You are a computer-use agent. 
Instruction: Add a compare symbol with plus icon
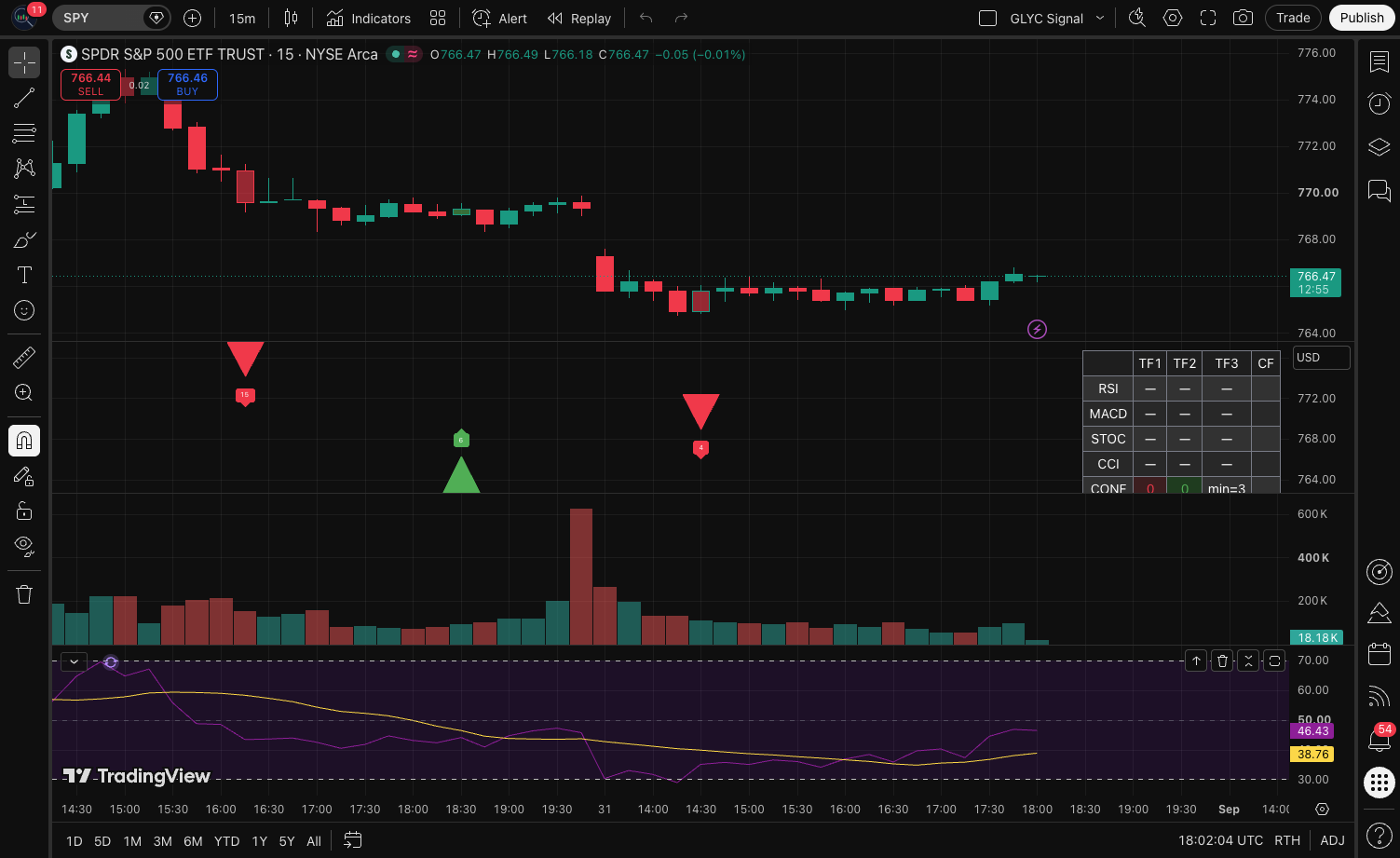point(192,18)
